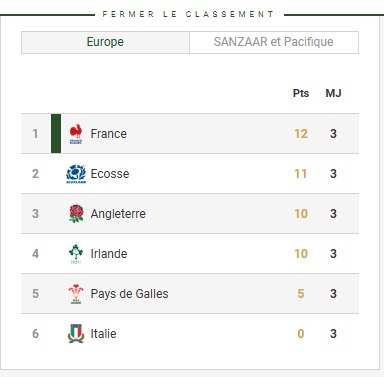The image size is (384, 377).
Task: Select the France team name
Action: click(x=109, y=134)
